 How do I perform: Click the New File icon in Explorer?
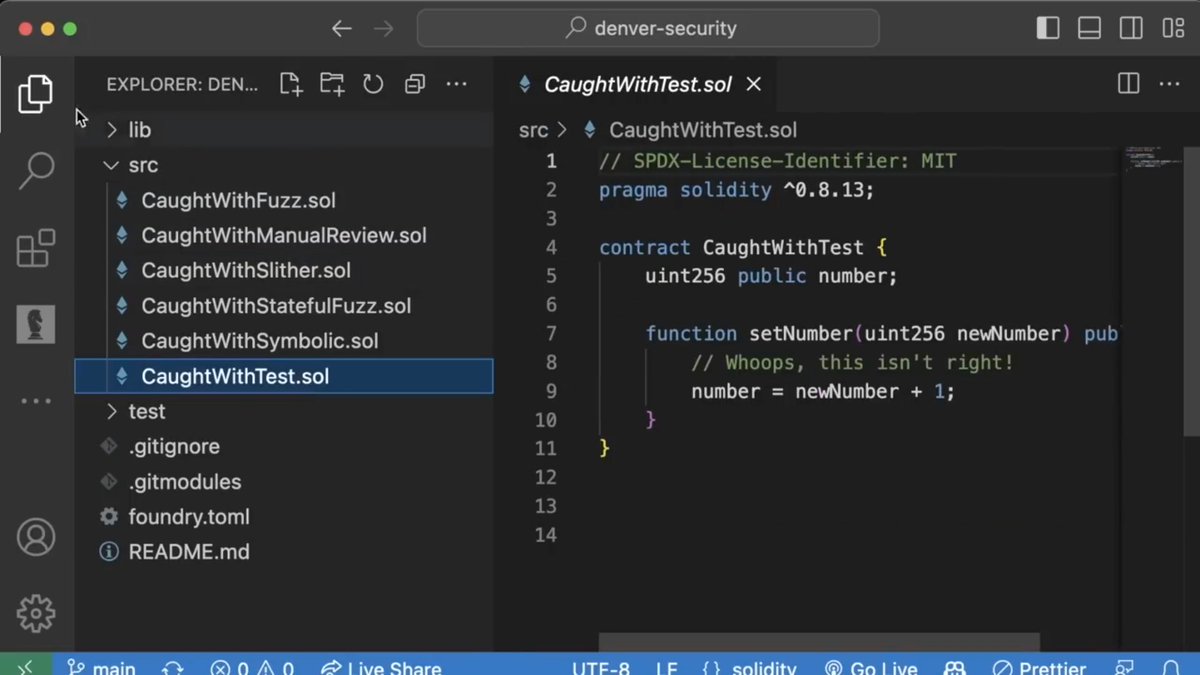coord(290,84)
